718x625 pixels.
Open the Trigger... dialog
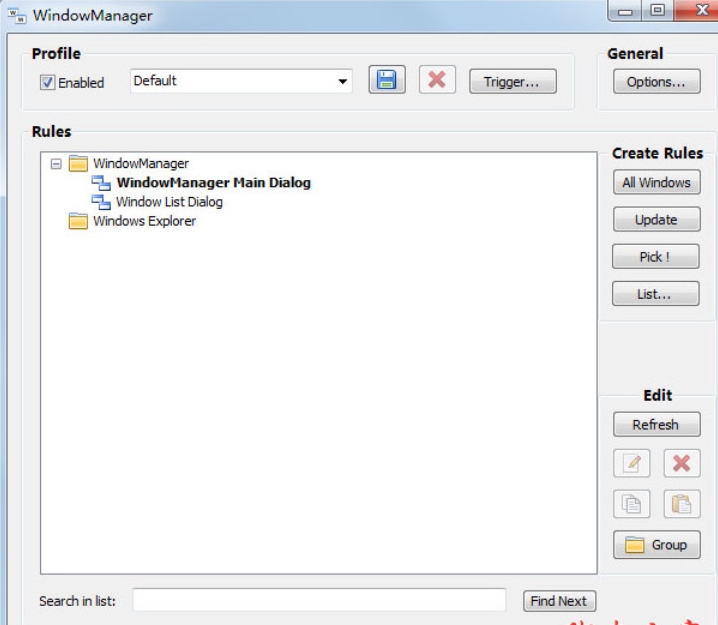pyautogui.click(x=513, y=82)
